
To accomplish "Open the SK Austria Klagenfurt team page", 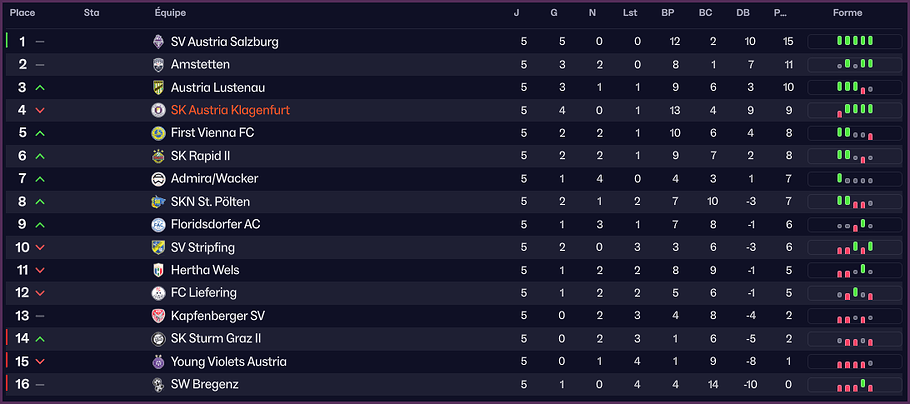I will (230, 110).
